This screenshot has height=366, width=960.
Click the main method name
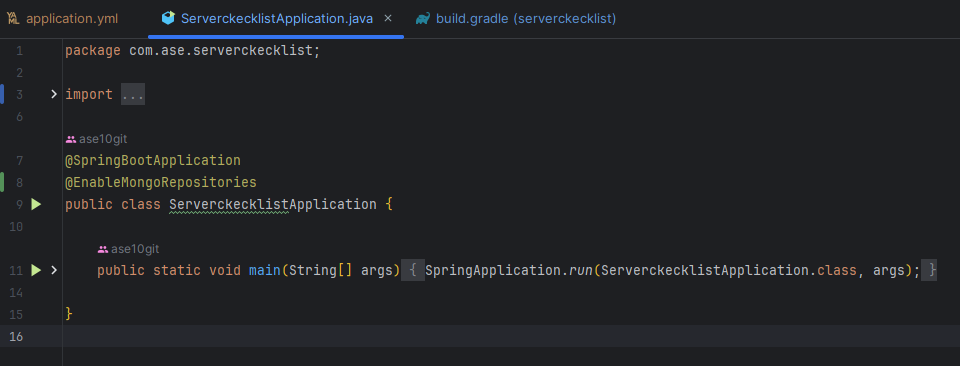(x=264, y=270)
